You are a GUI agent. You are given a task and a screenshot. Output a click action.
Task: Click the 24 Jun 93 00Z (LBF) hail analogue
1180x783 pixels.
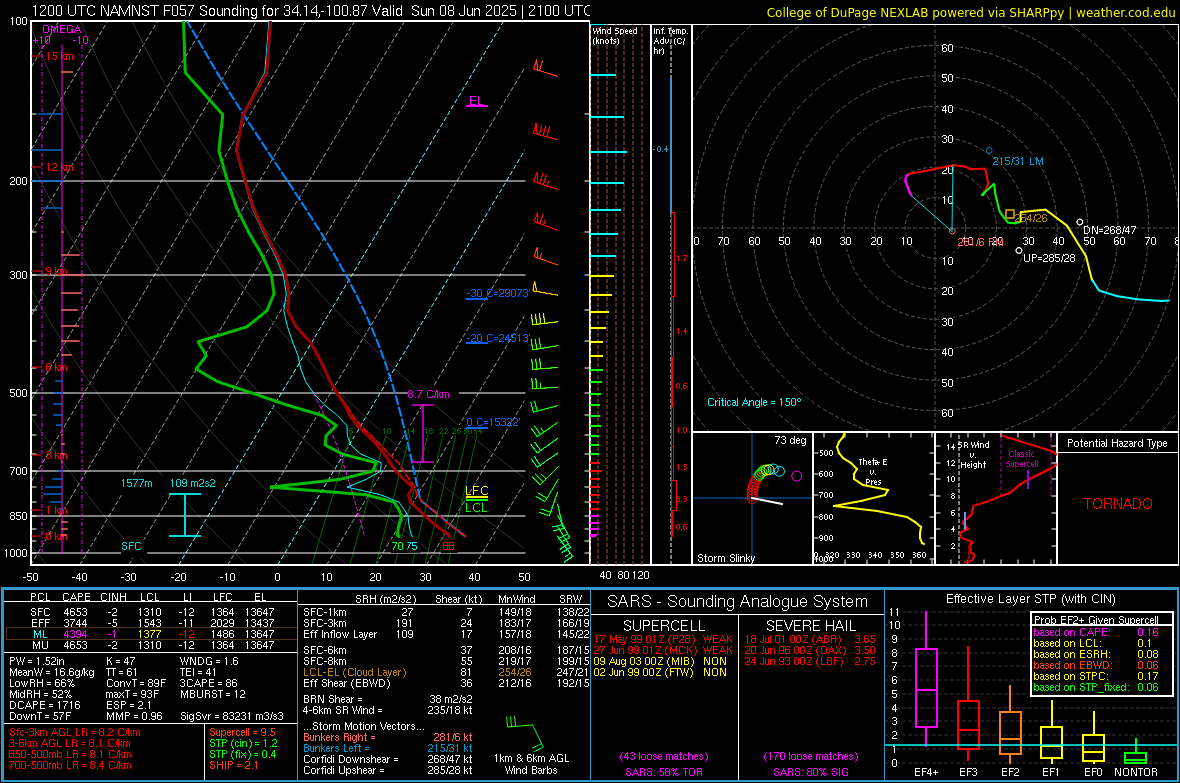(x=810, y=661)
